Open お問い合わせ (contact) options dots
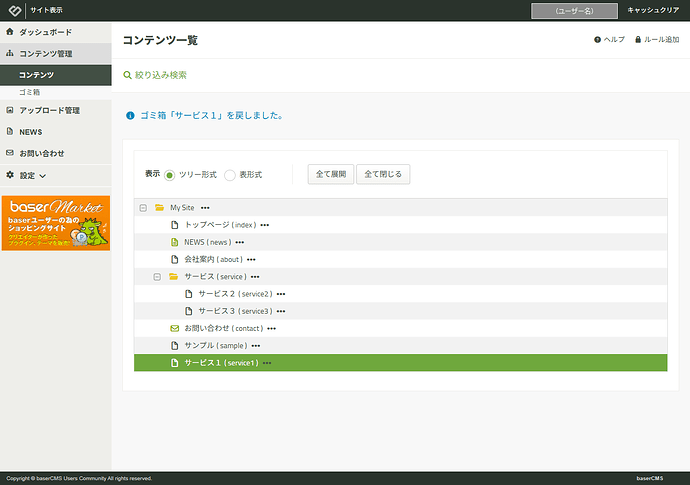 click(272, 329)
